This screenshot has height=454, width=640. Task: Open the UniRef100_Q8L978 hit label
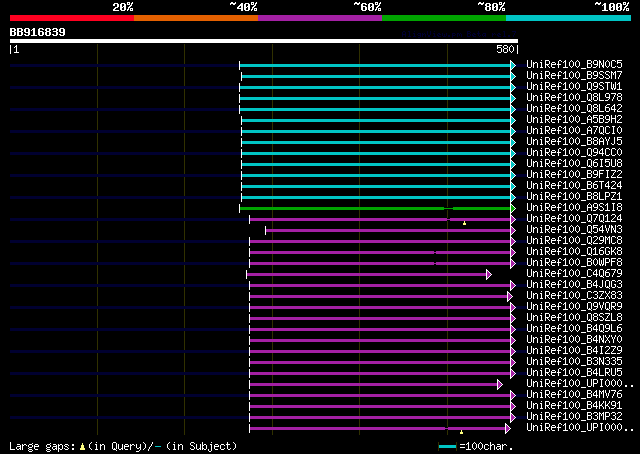(x=574, y=98)
